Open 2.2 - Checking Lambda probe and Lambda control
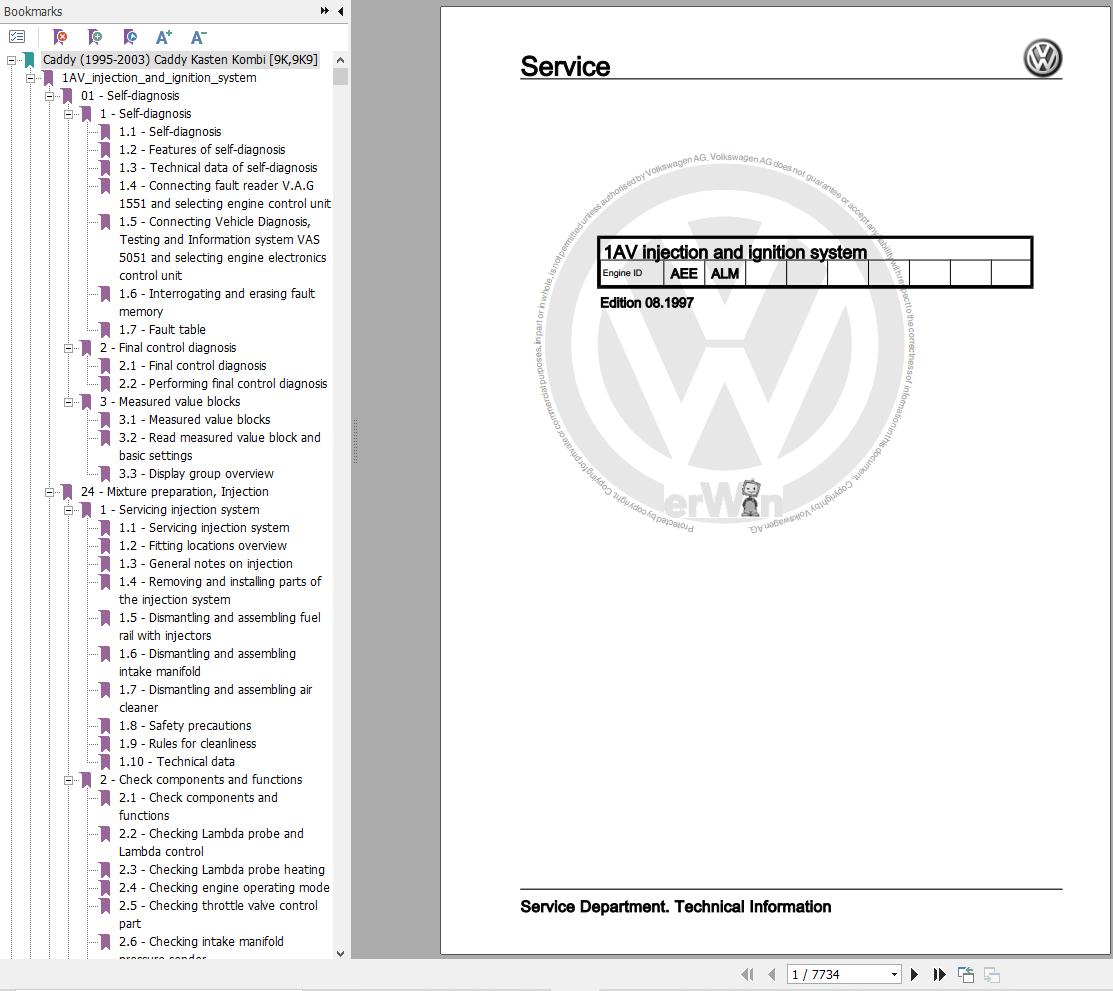The image size is (1113, 991). pos(211,843)
